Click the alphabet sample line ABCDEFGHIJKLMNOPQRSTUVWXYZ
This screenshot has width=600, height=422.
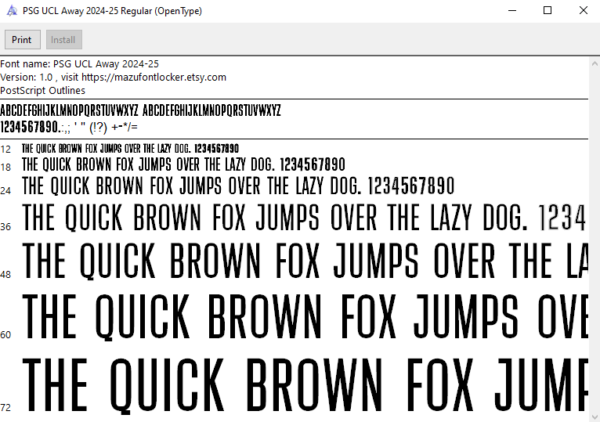(x=140, y=111)
